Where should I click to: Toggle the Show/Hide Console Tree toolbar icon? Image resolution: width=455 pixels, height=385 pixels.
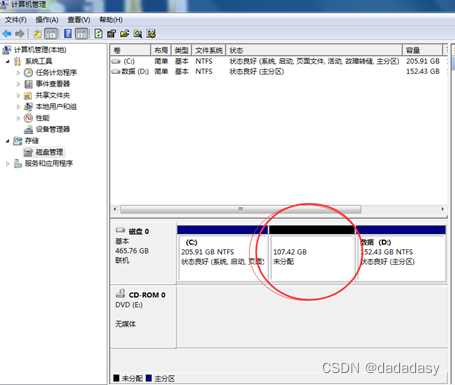pyautogui.click(x=51, y=34)
